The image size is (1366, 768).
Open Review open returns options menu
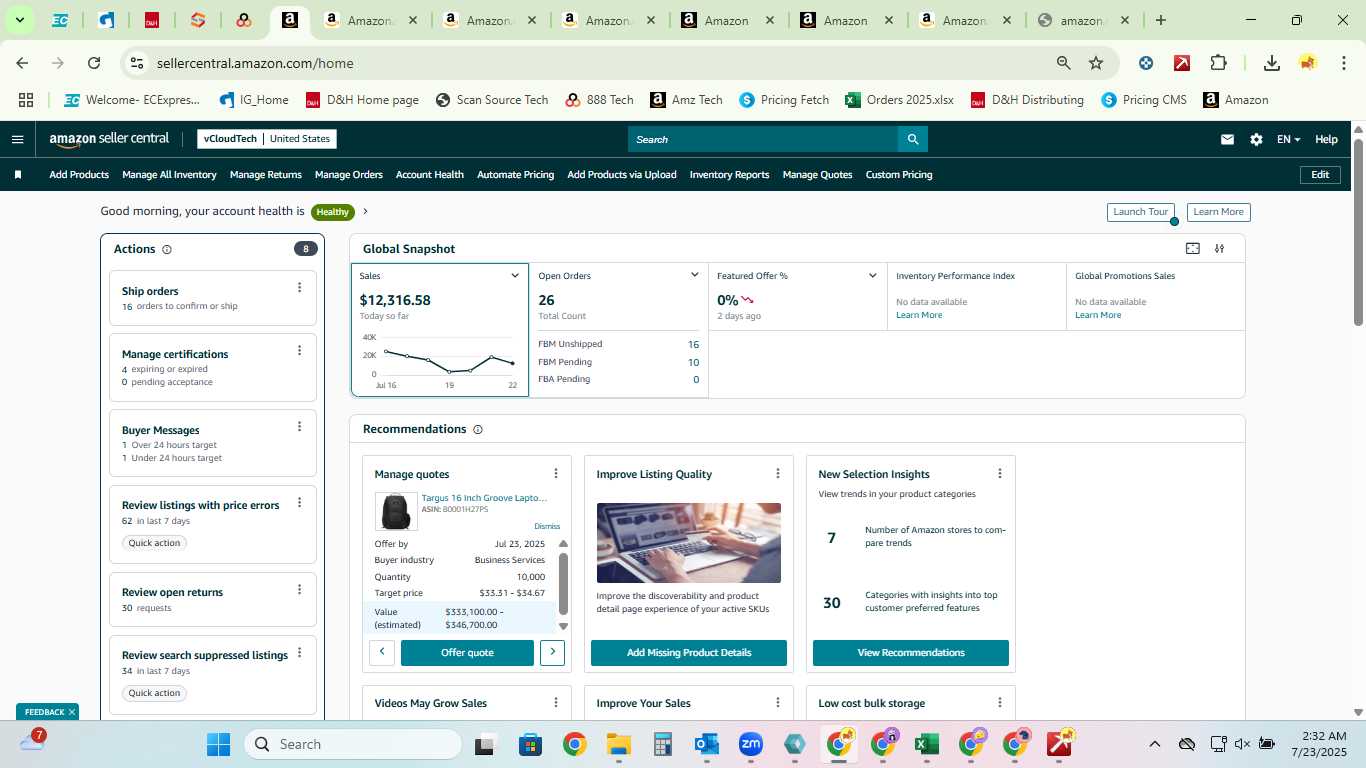pos(299,590)
